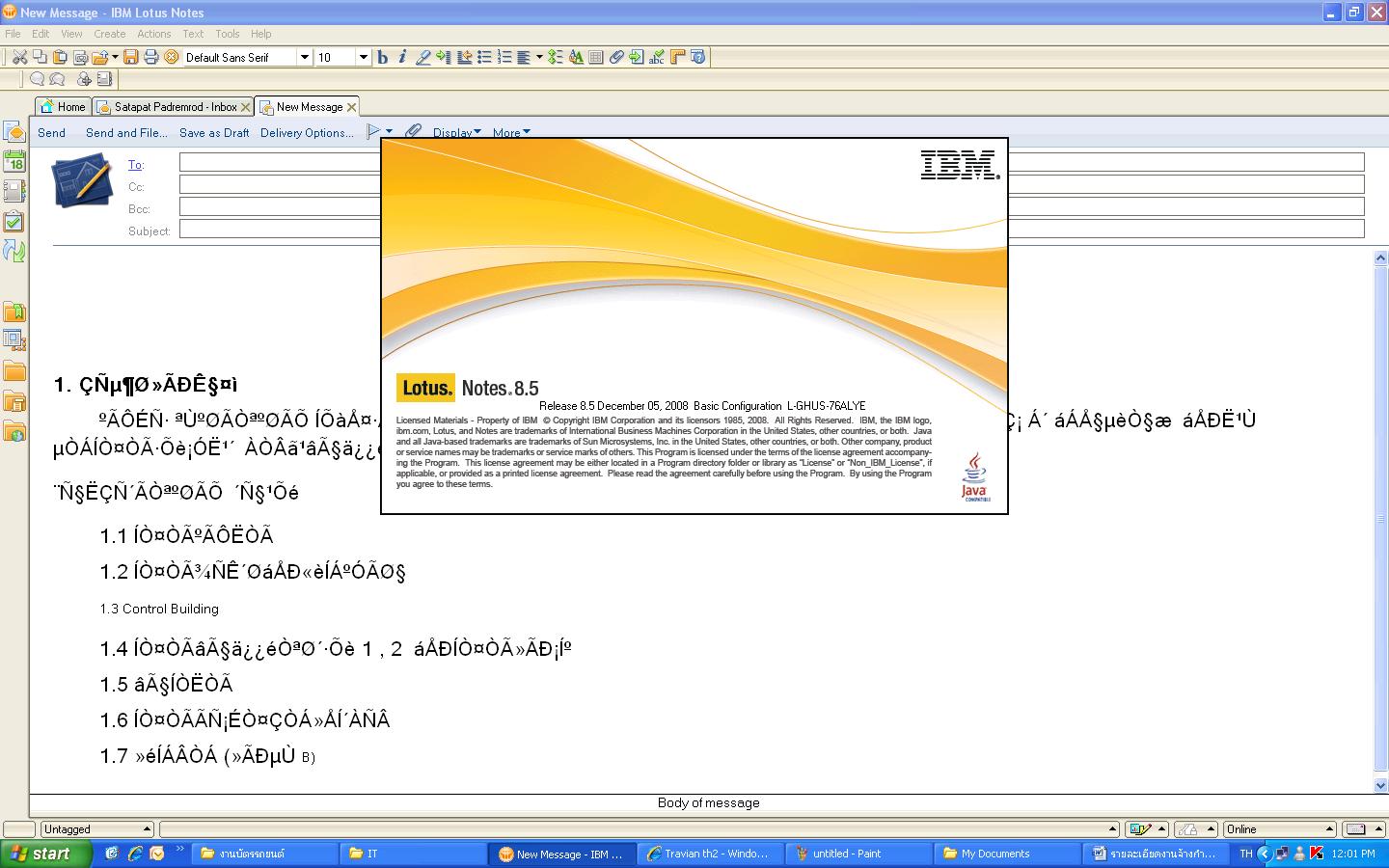Image resolution: width=1389 pixels, height=868 pixels.
Task: Click the Print icon
Action: [x=150, y=57]
